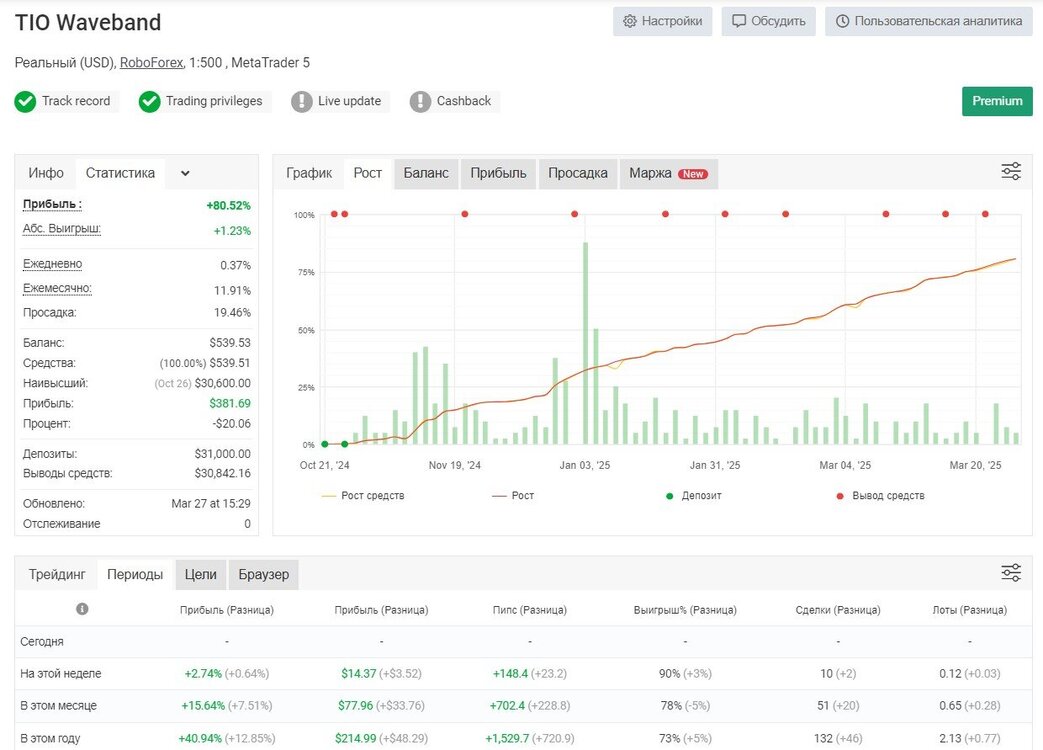Select the Статистика tab
Image resolution: width=1043 pixels, height=750 pixels.
(x=120, y=173)
